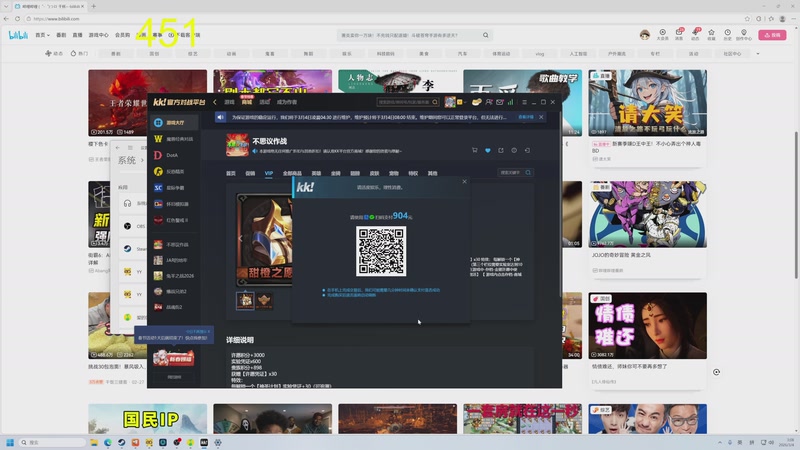Select the vlog category on Bilibili
800x450 pixels.
tap(540, 54)
